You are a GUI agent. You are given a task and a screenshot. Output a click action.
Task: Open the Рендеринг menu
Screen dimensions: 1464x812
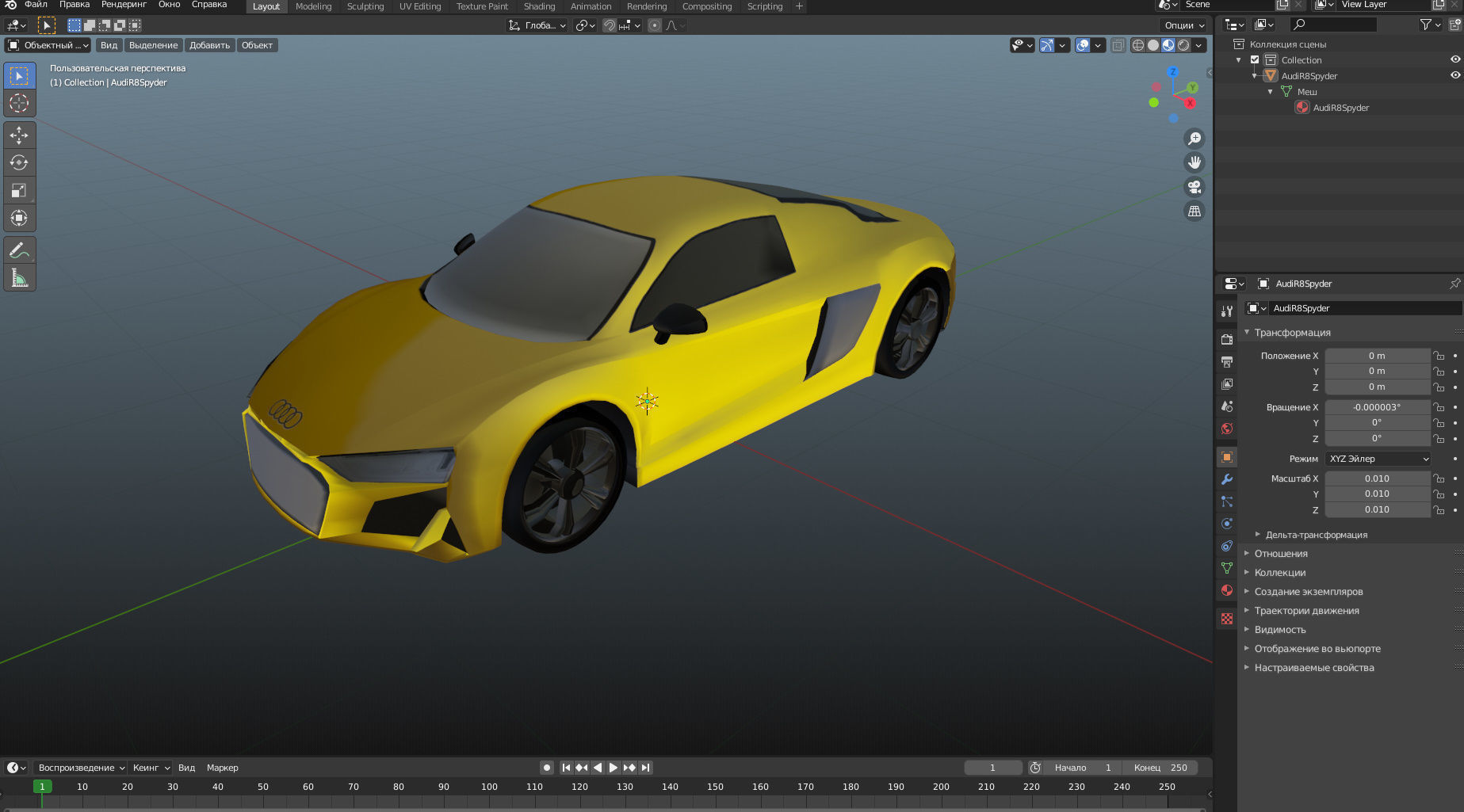click(x=124, y=5)
